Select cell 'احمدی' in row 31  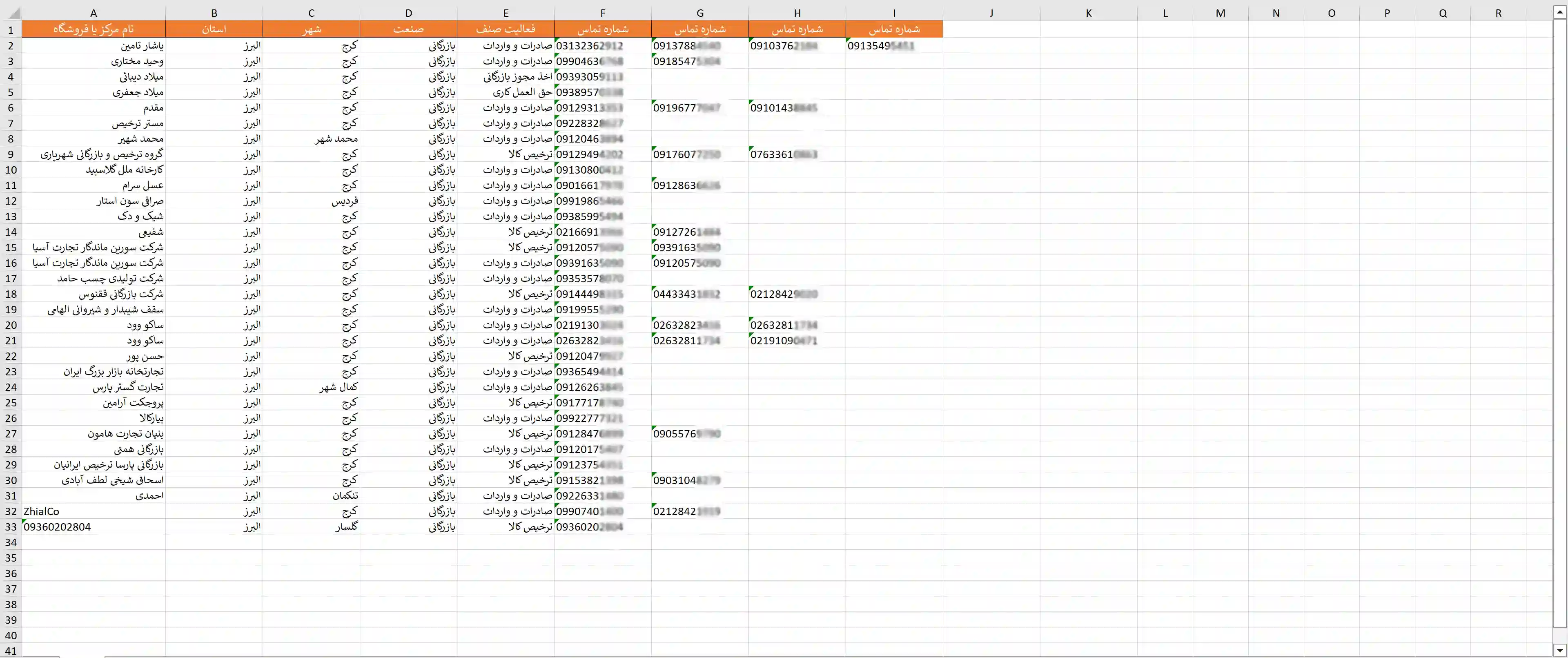[93, 495]
